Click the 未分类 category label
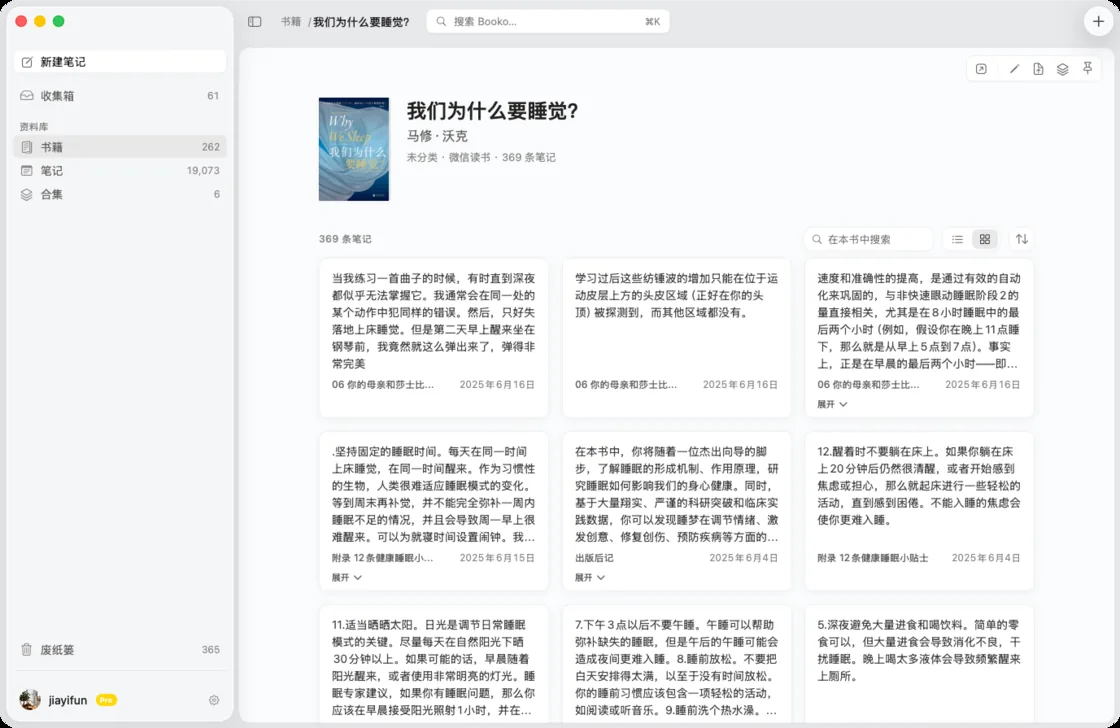1120x728 pixels. (422, 157)
